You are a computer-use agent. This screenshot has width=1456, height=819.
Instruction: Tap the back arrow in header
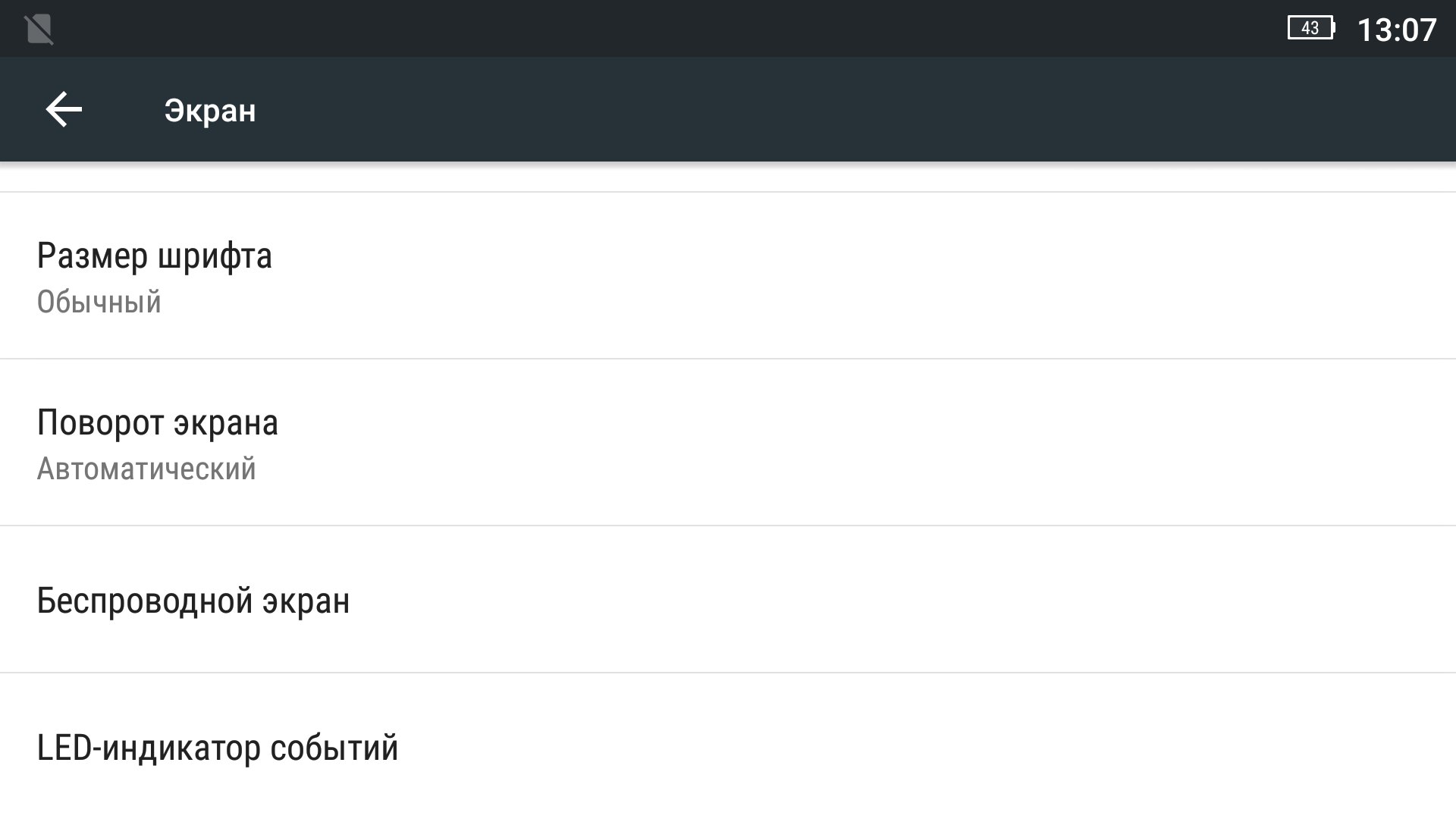(x=64, y=110)
